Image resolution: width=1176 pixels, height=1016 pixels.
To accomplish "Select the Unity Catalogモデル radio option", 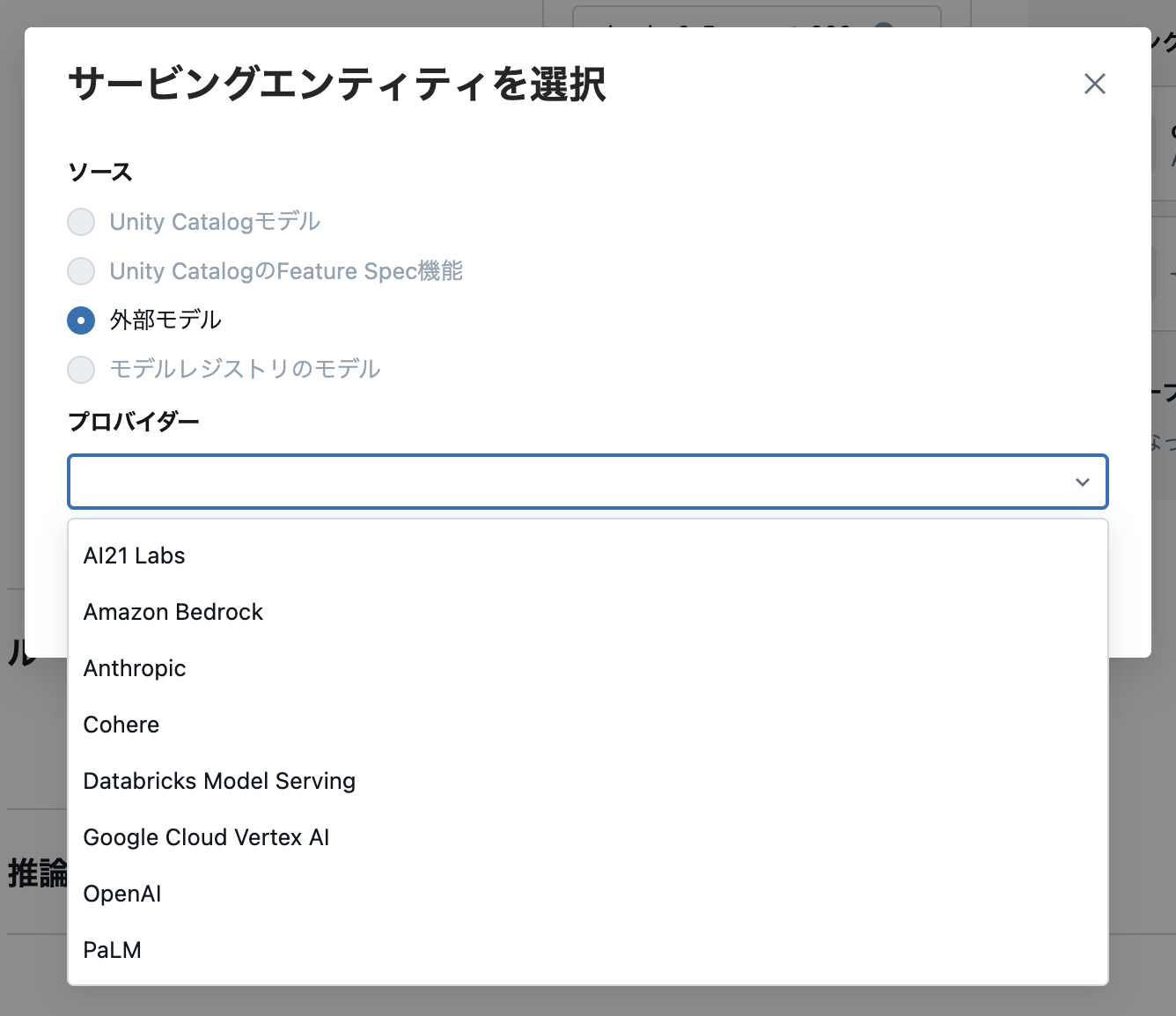I will coord(81,222).
